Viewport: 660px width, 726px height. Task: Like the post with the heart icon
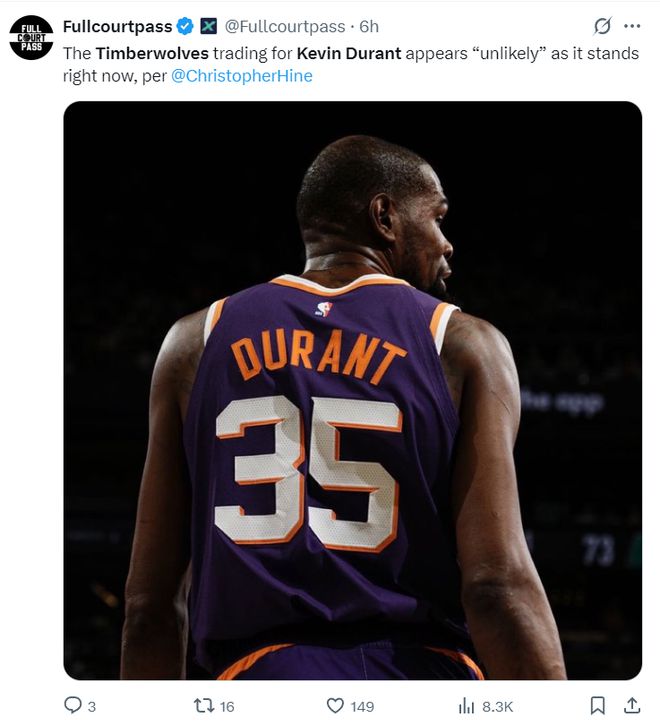(x=336, y=706)
